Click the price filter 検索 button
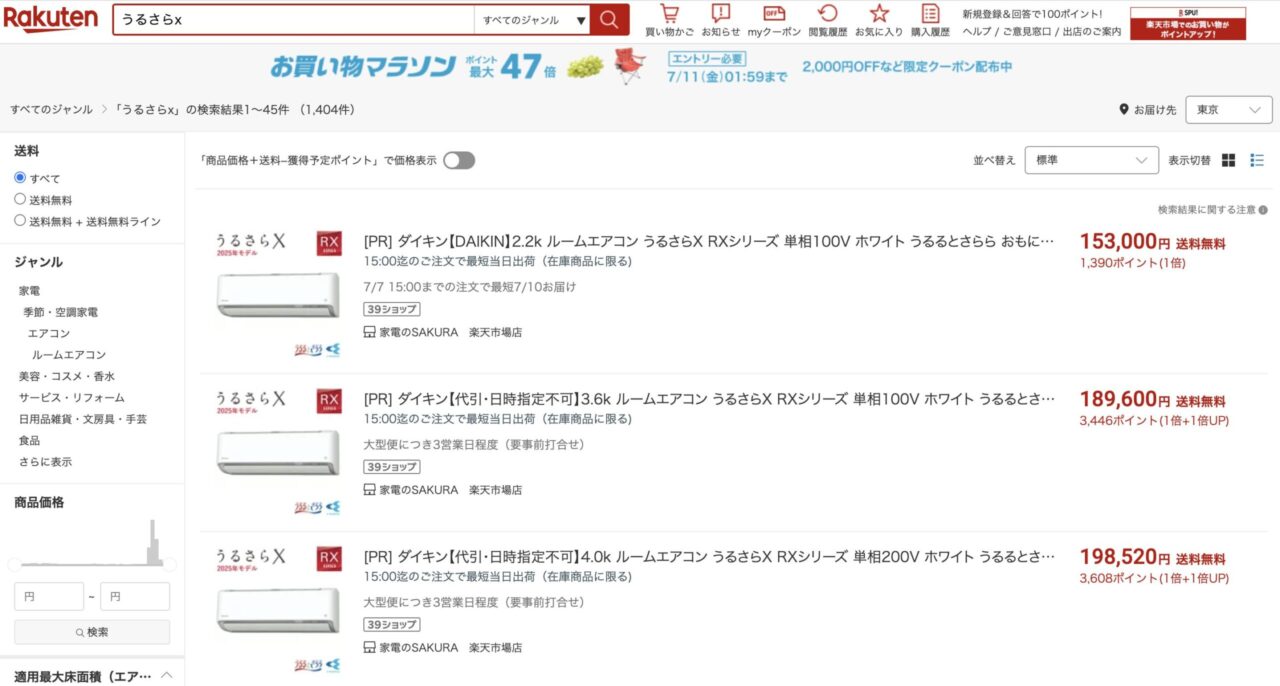Viewport: 1280px width, 686px height. (92, 632)
